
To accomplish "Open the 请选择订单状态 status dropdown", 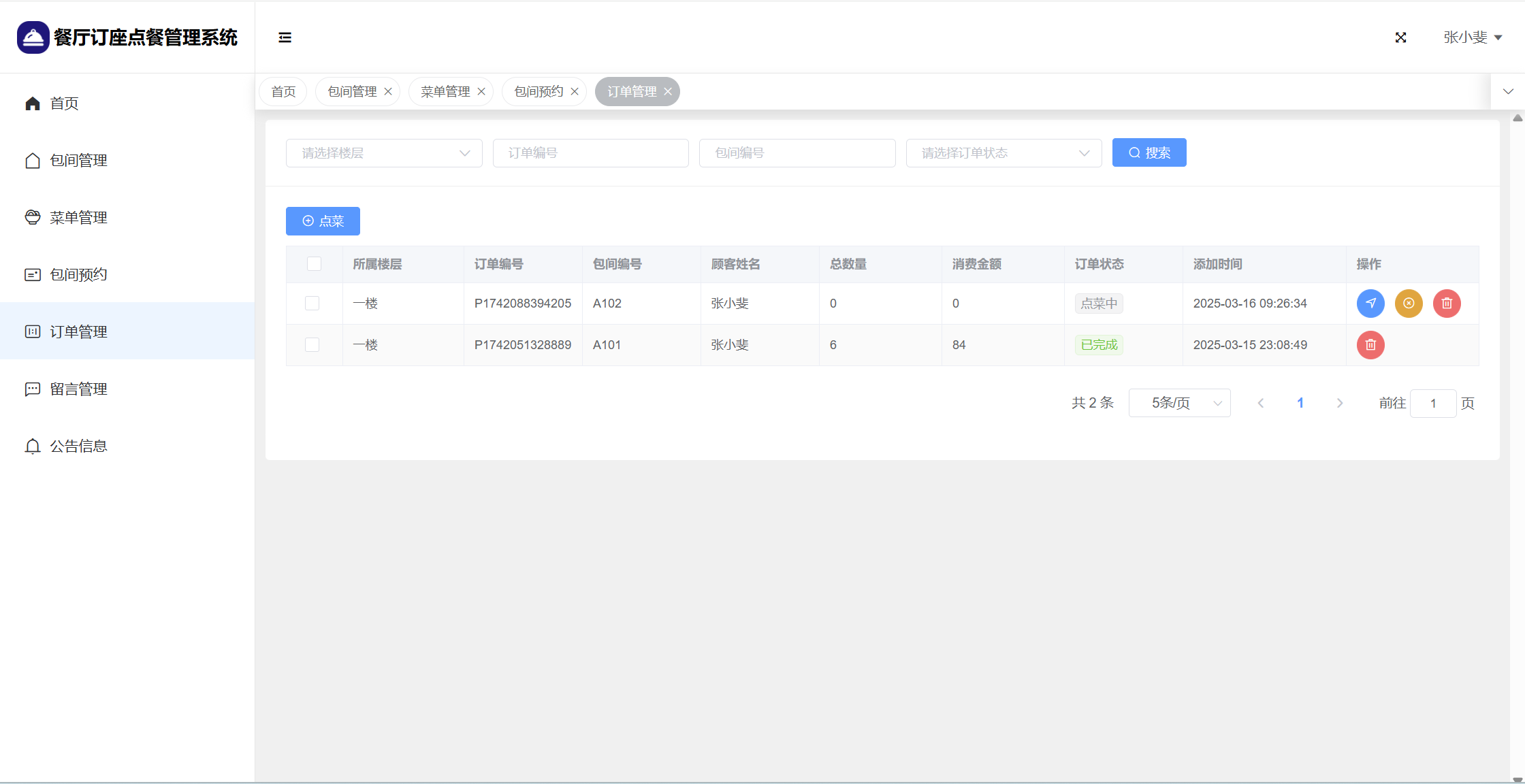I will (x=1004, y=153).
